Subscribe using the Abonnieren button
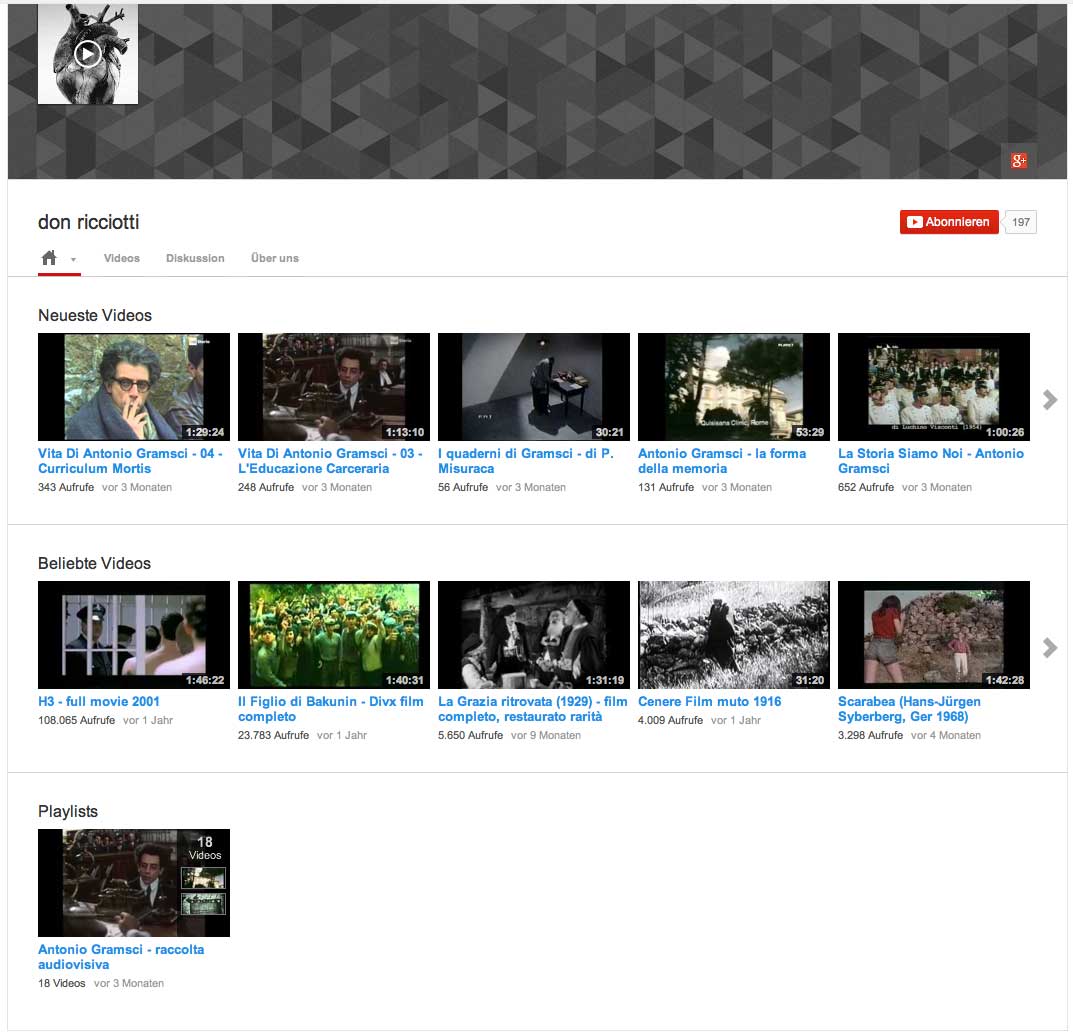This screenshot has height=1035, width=1073. (948, 222)
